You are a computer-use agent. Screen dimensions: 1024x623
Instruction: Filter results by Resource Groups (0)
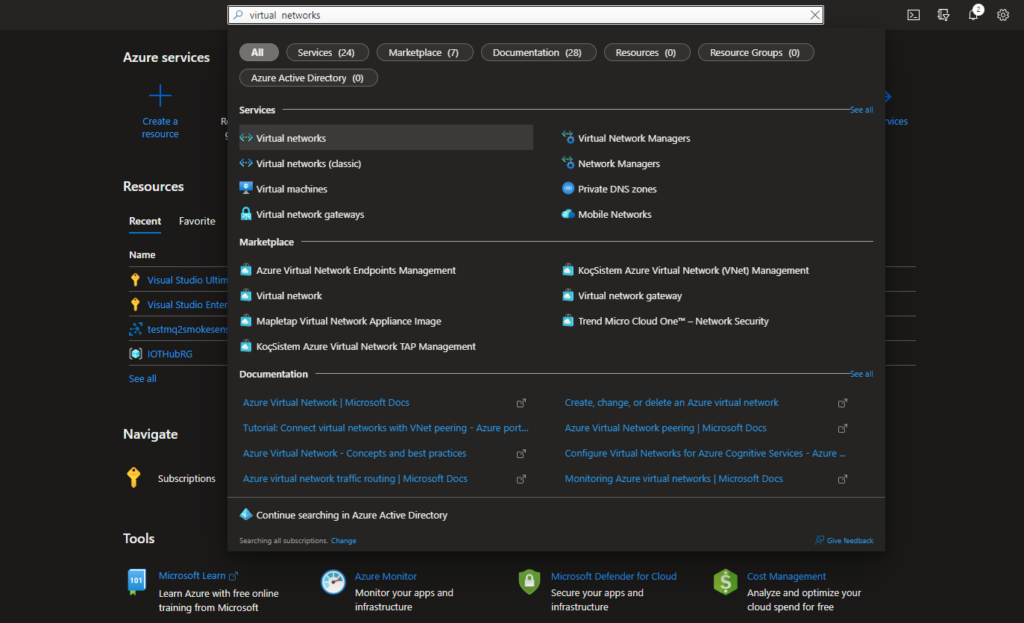coord(755,52)
